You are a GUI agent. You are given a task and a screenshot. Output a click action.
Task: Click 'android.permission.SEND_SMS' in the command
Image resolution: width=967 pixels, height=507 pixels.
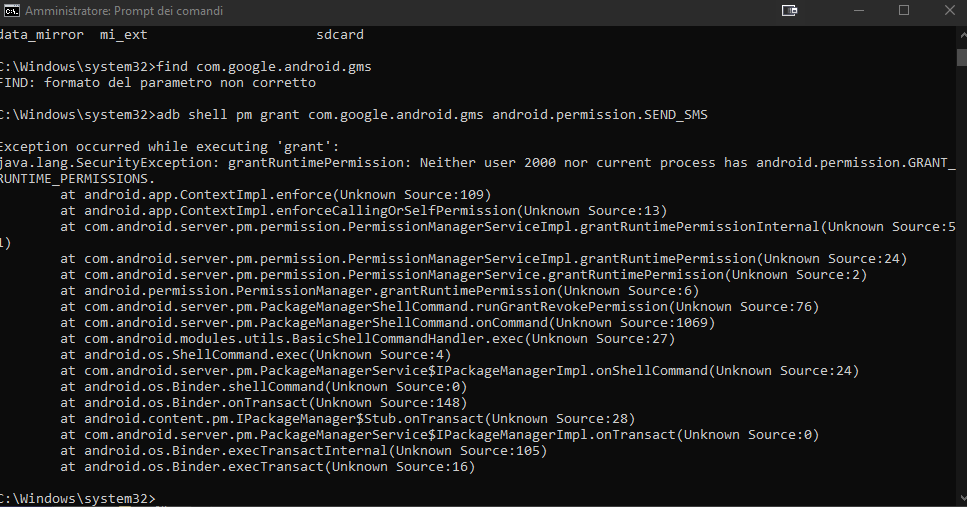pos(600,115)
